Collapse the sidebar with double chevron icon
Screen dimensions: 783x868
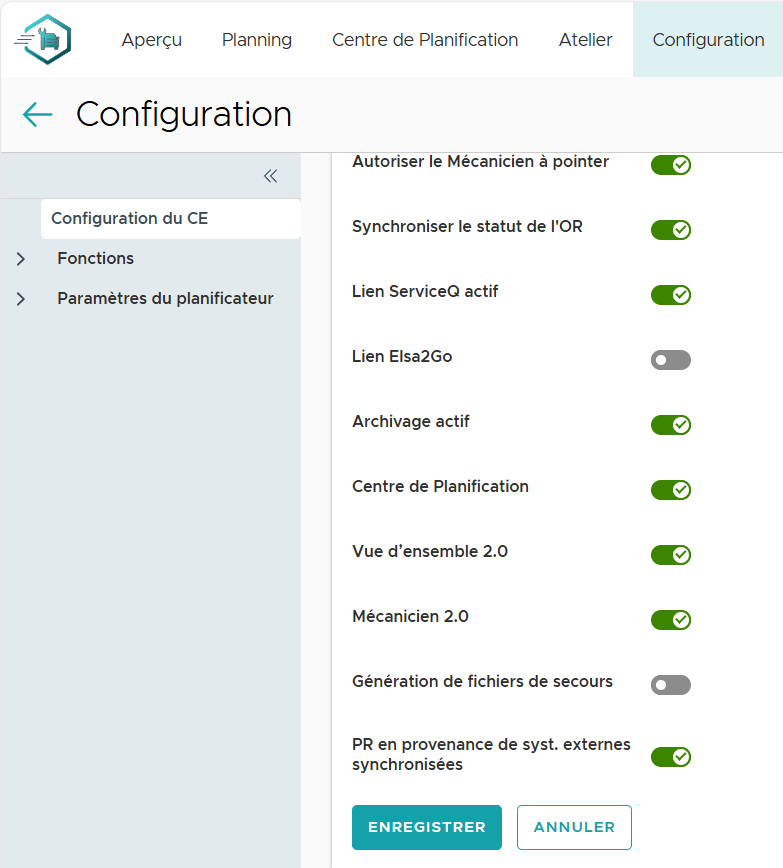click(x=270, y=176)
